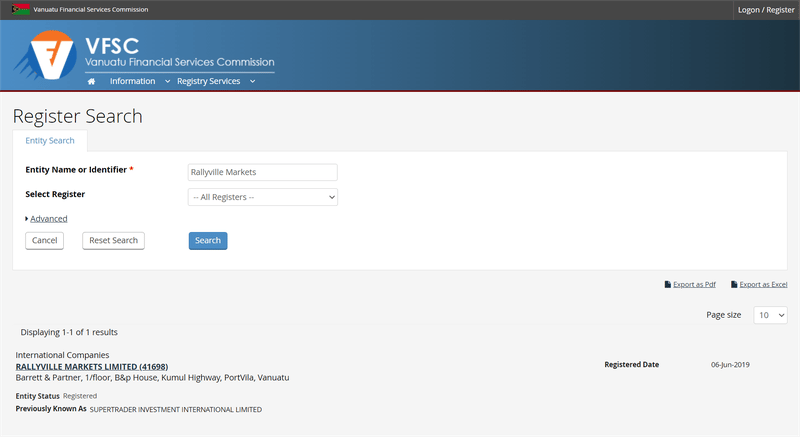Click the Register Search heading
This screenshot has height=437, width=800.
pos(78,116)
